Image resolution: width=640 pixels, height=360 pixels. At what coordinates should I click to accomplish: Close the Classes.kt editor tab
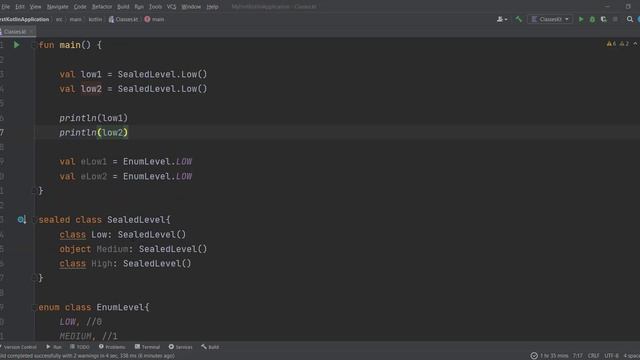(31, 31)
